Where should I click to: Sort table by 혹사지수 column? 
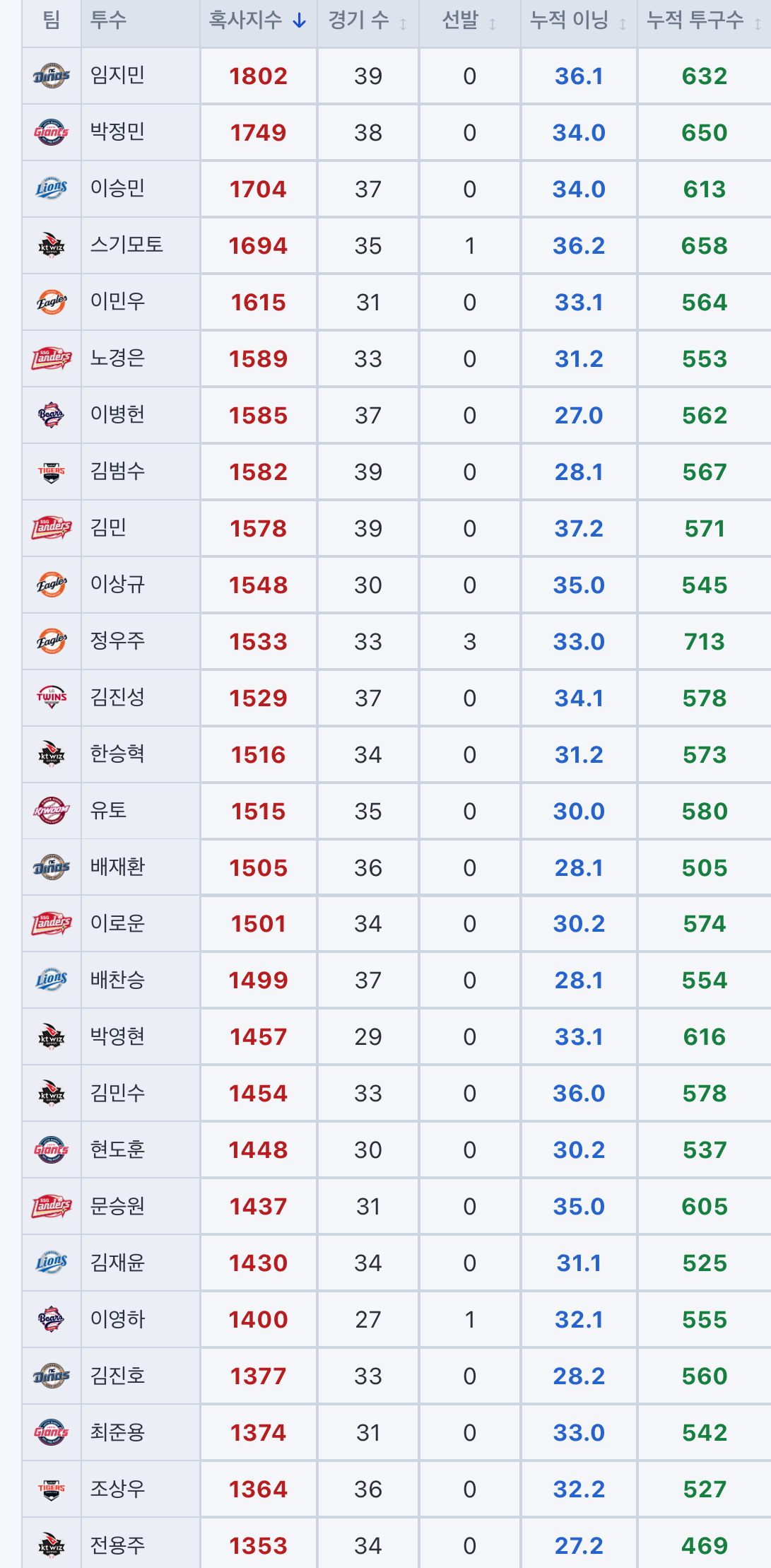258,21
